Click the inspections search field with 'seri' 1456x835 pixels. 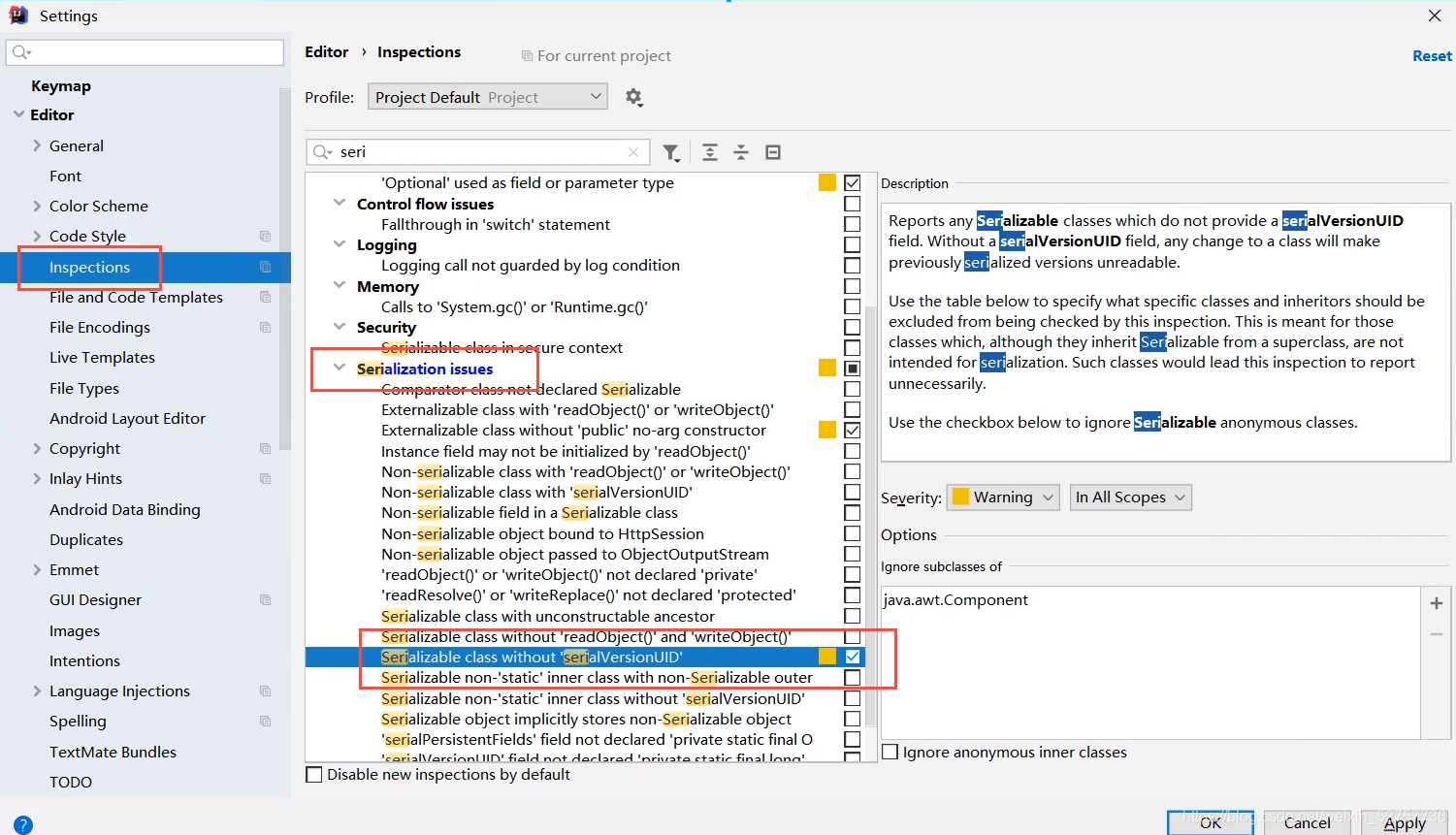tap(478, 152)
